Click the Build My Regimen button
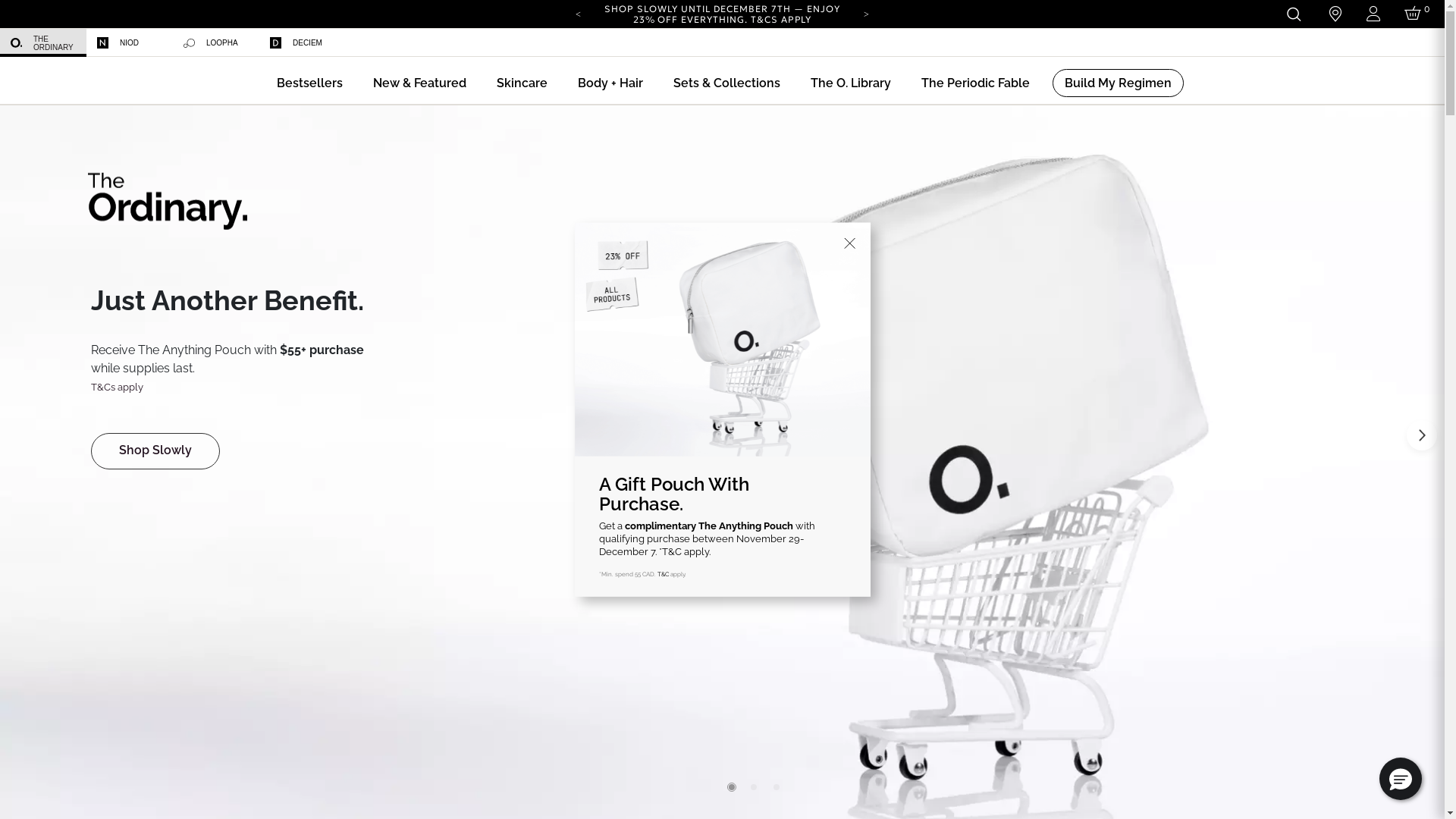1456x819 pixels. (x=1118, y=83)
